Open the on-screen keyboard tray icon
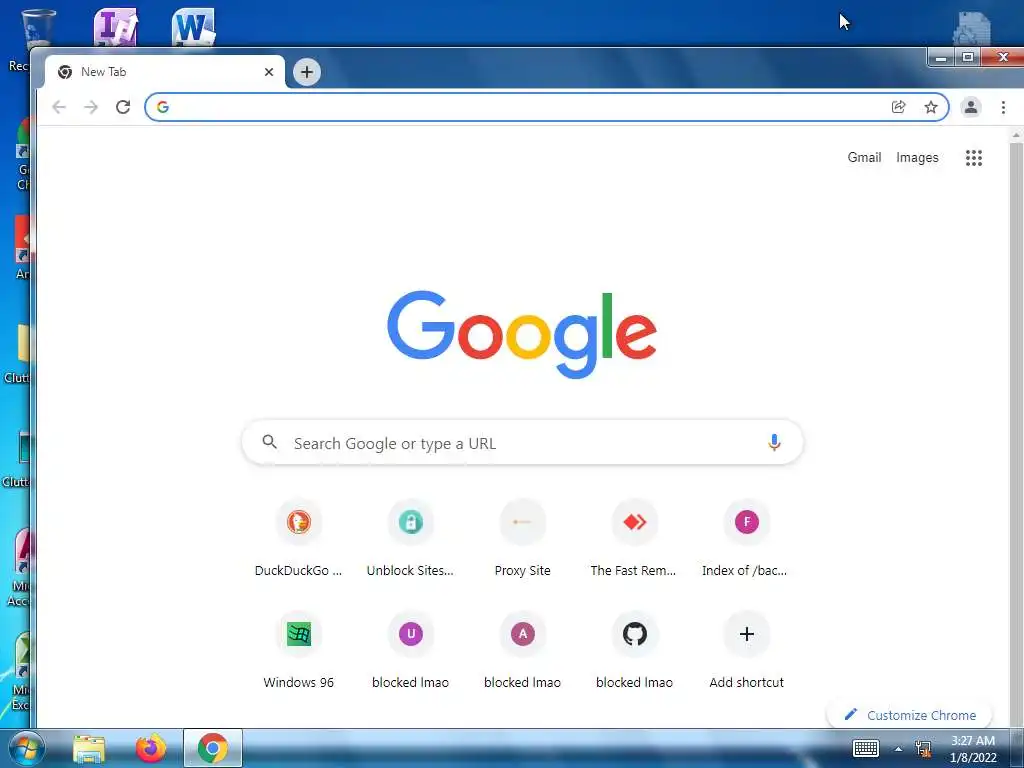Image resolution: width=1024 pixels, height=768 pixels. 866,748
